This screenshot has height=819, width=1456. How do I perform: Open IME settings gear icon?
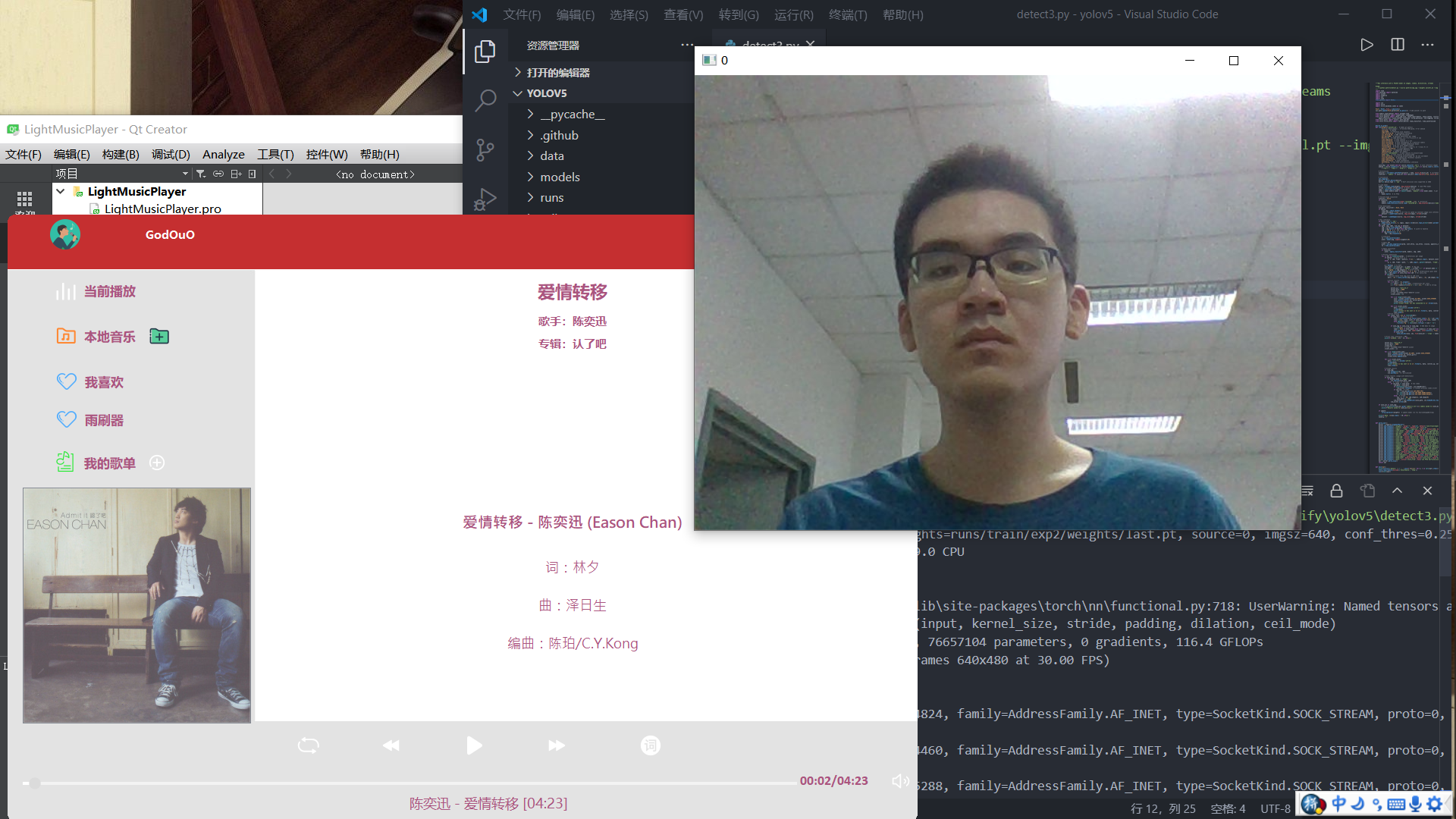coord(1435,804)
